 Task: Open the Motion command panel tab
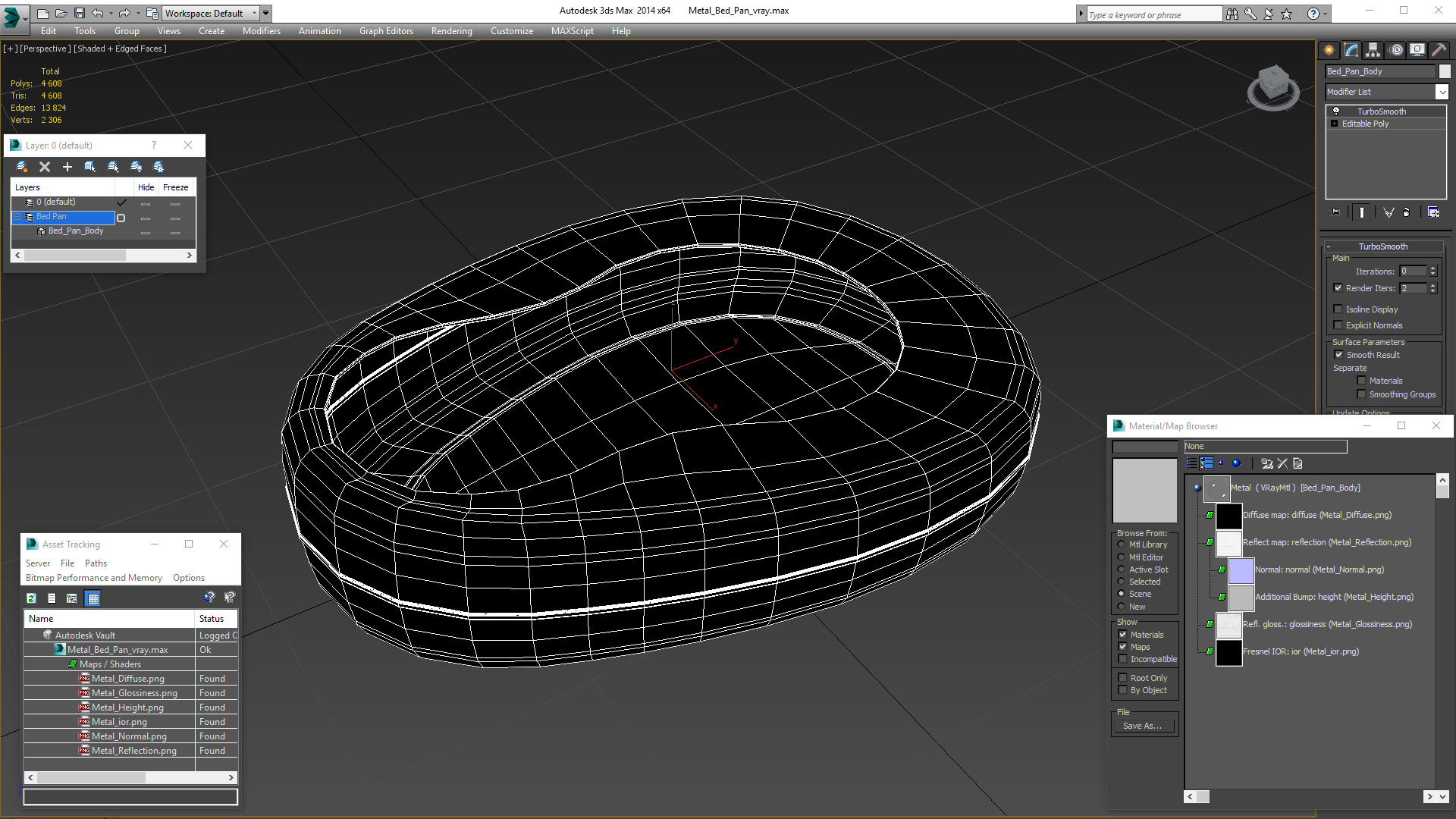(x=1396, y=50)
